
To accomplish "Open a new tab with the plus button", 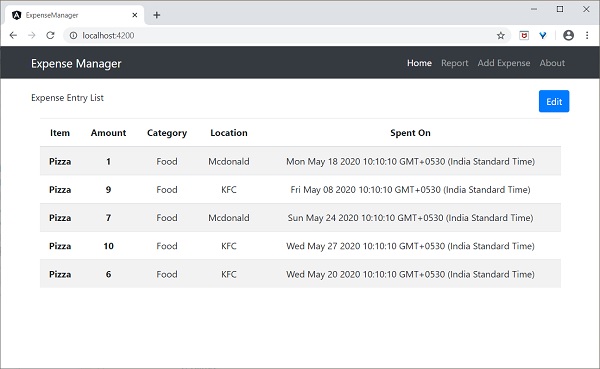I will pyautogui.click(x=157, y=15).
